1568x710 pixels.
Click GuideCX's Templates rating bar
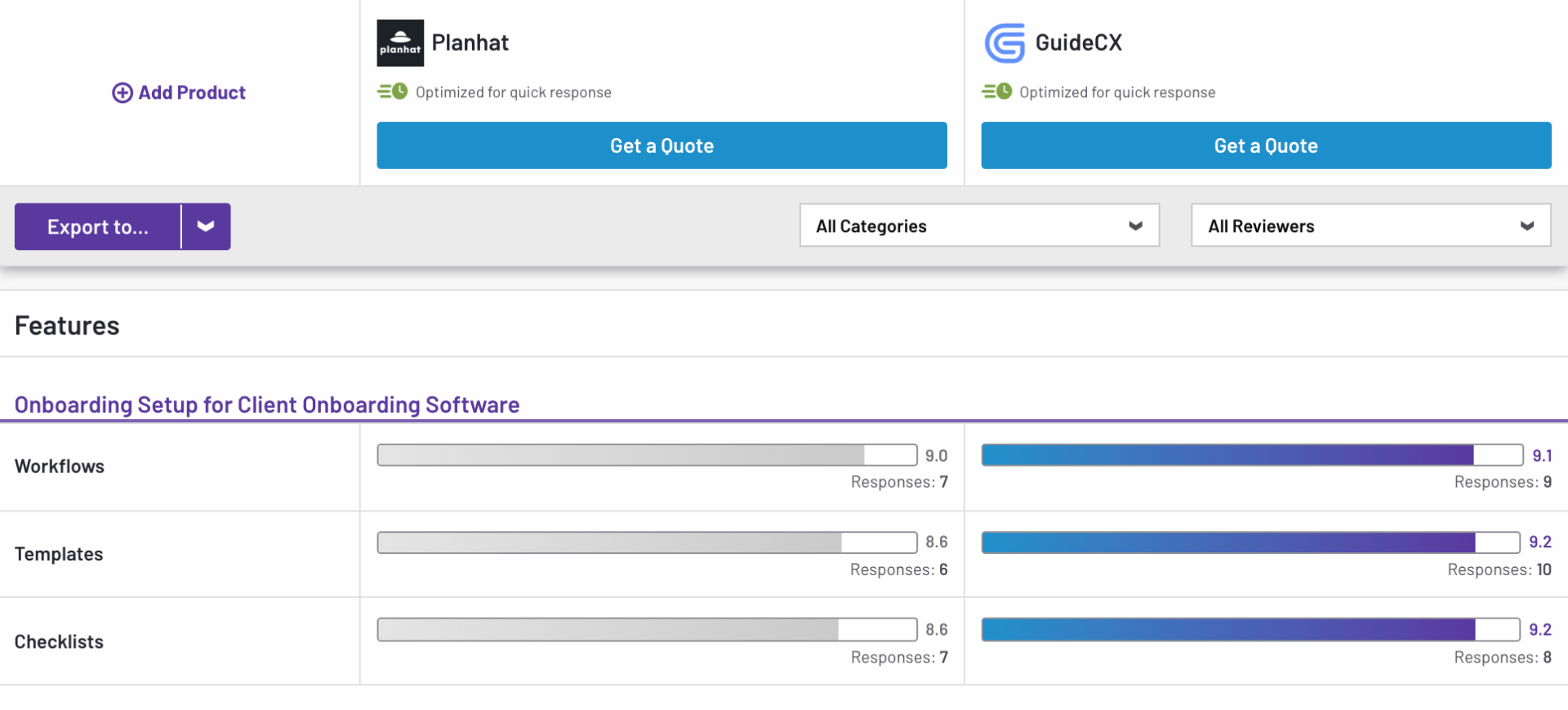point(1250,543)
